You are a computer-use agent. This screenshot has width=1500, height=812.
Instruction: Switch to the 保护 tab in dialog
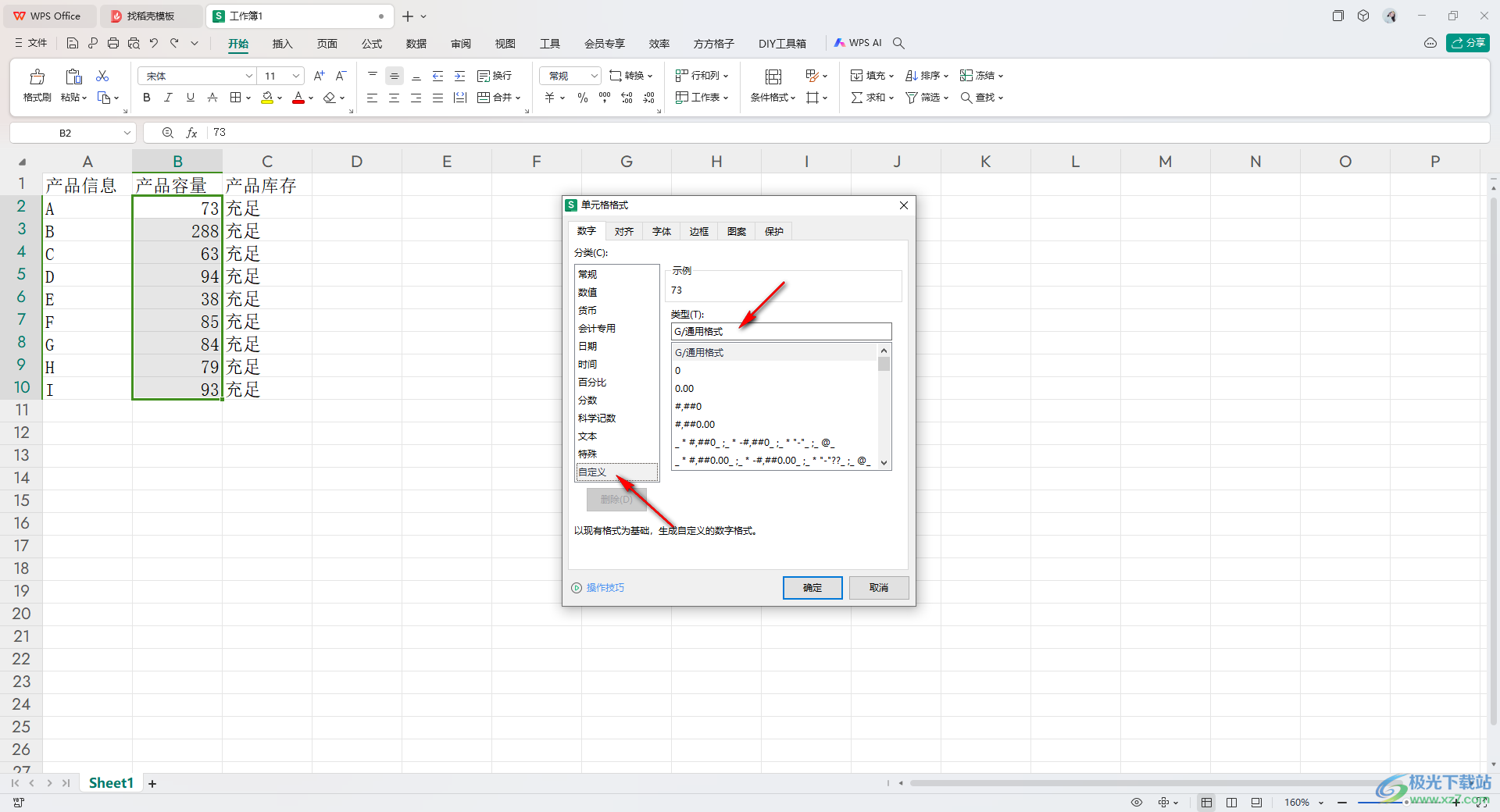tap(774, 231)
